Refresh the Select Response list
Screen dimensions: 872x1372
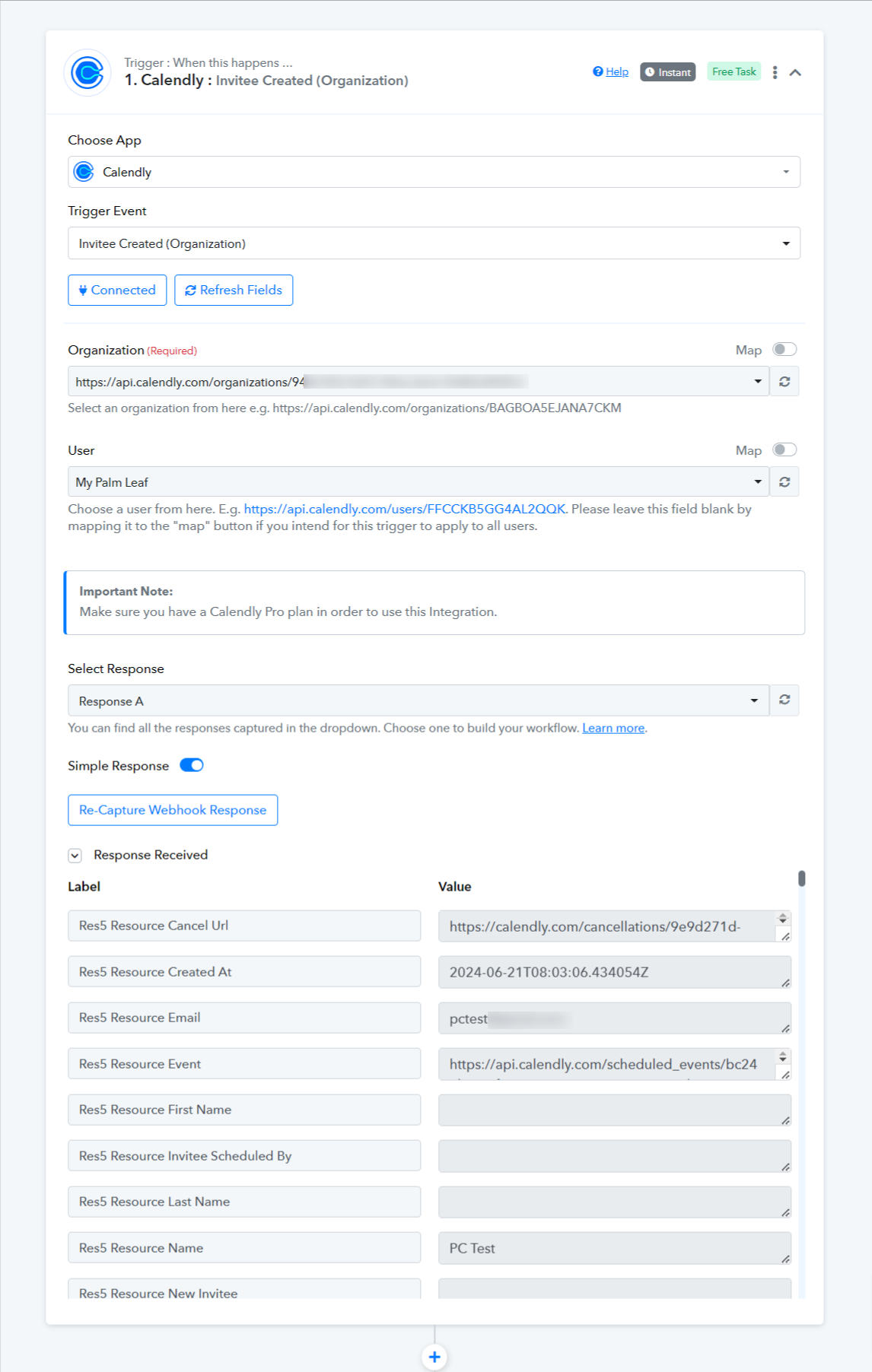[784, 700]
